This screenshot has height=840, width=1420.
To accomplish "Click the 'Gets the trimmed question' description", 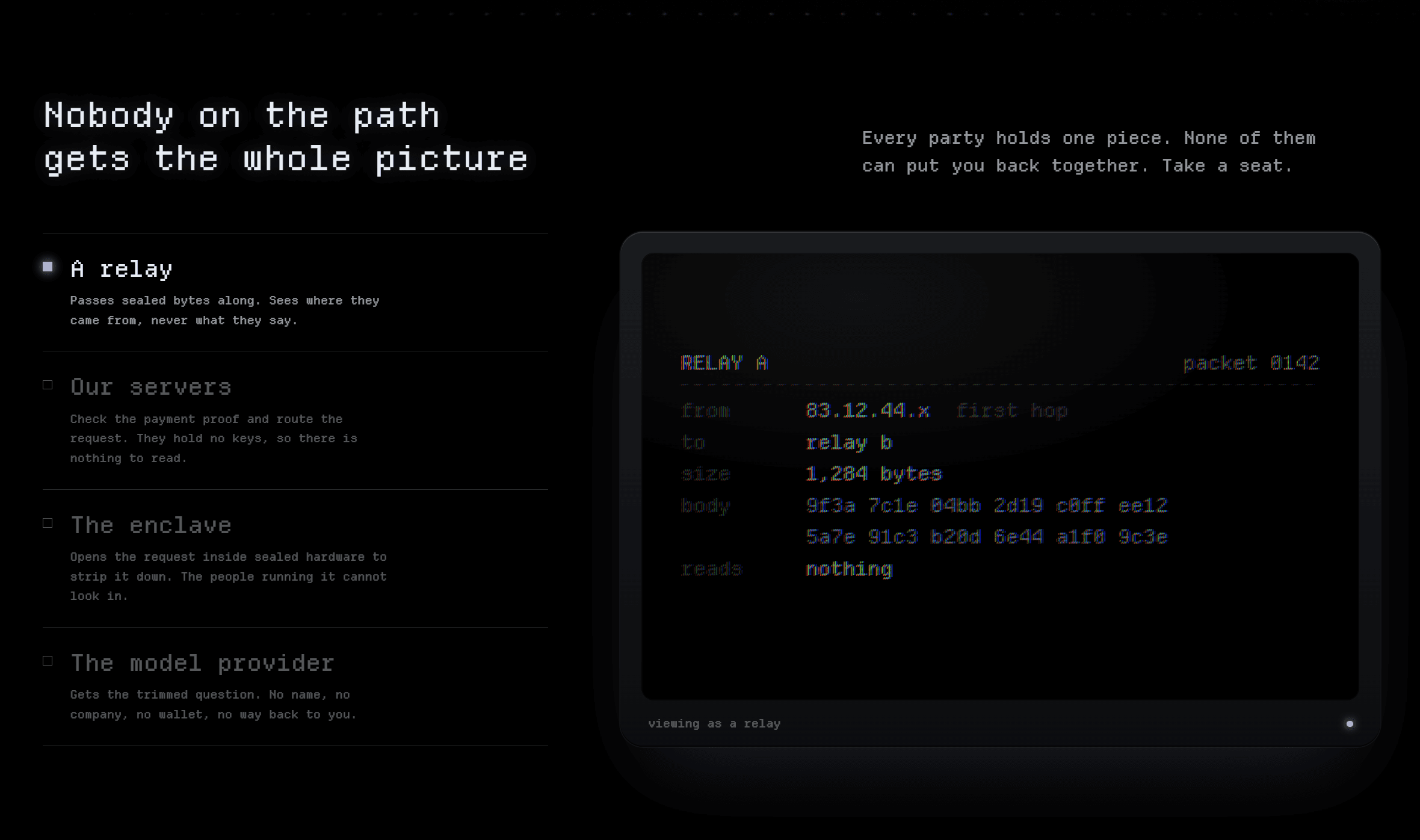I will (x=214, y=705).
